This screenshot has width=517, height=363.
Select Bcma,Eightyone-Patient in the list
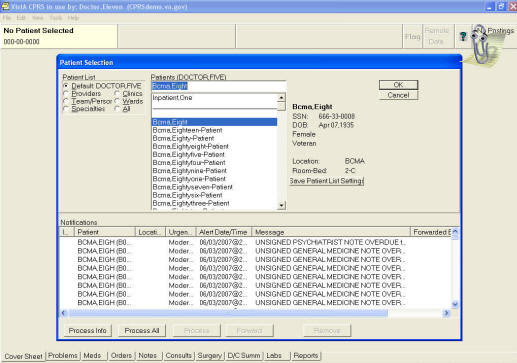pos(214,179)
